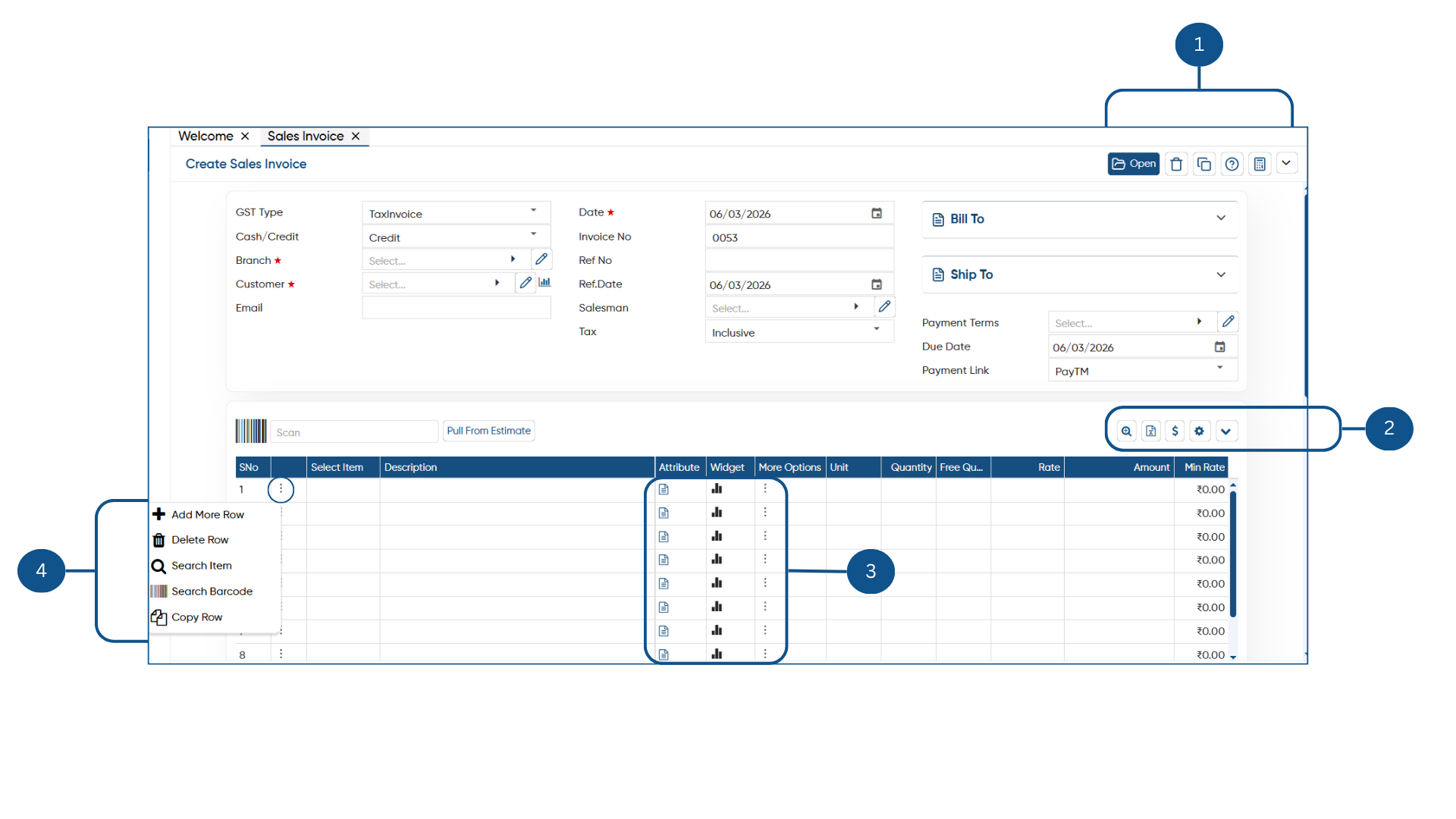1456x819 pixels.
Task: Open the Cash/Credit dropdown
Action: (x=457, y=237)
